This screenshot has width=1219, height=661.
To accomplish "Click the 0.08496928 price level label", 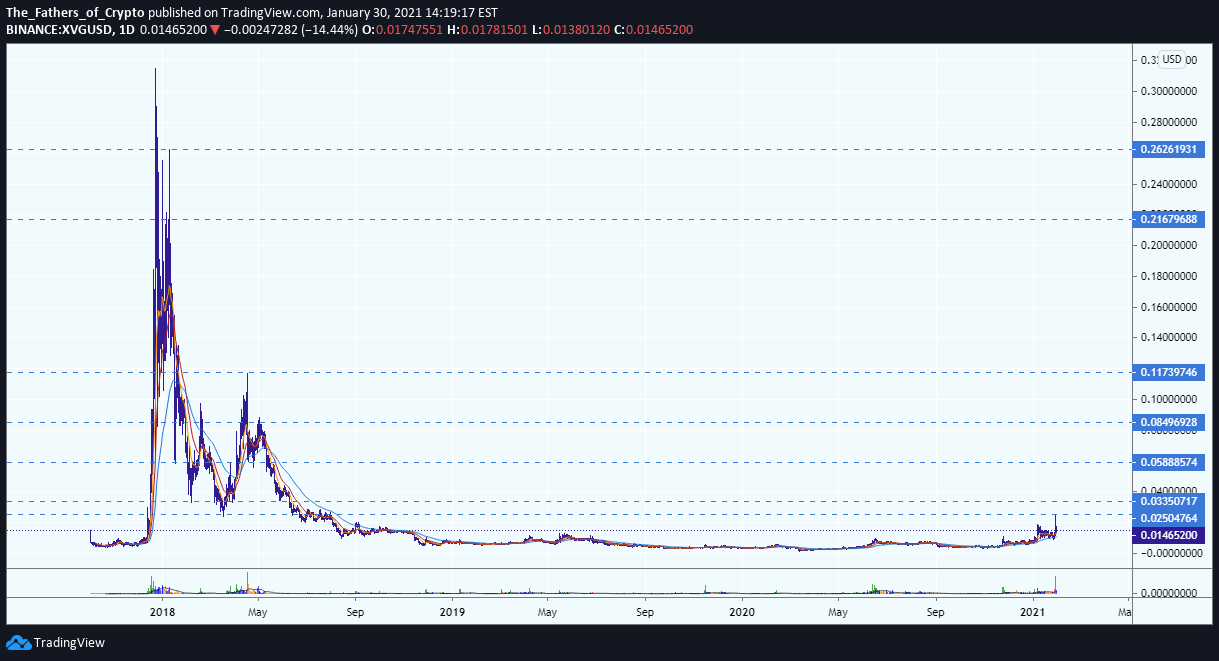I will point(1169,423).
